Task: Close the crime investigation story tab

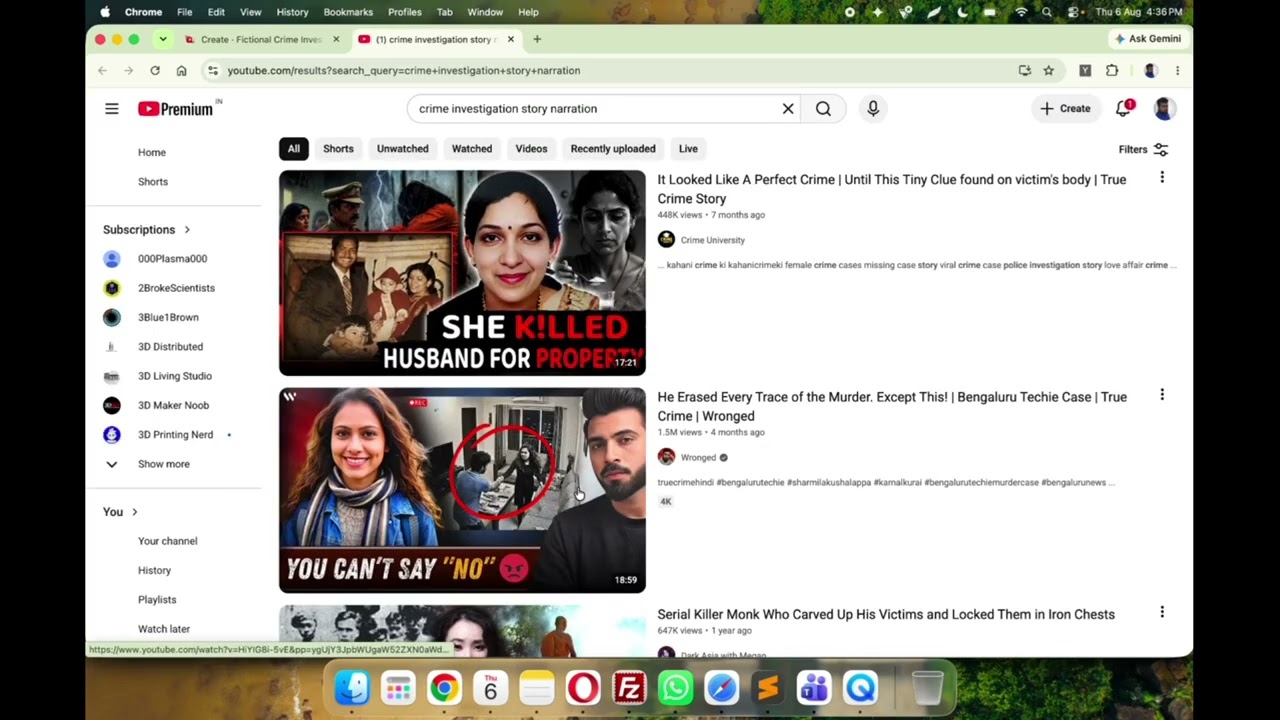Action: [511, 39]
